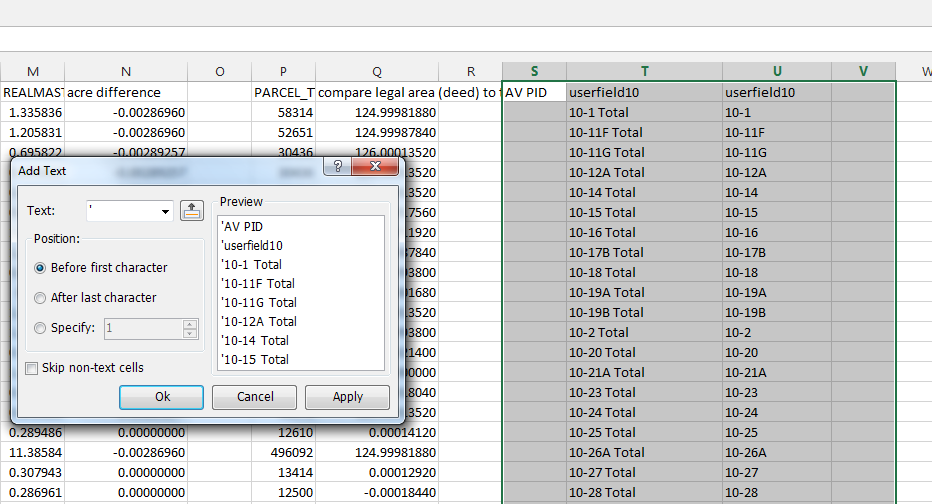Enable Skip non-text cells checkbox
This screenshot has width=932, height=504.
tap(32, 368)
